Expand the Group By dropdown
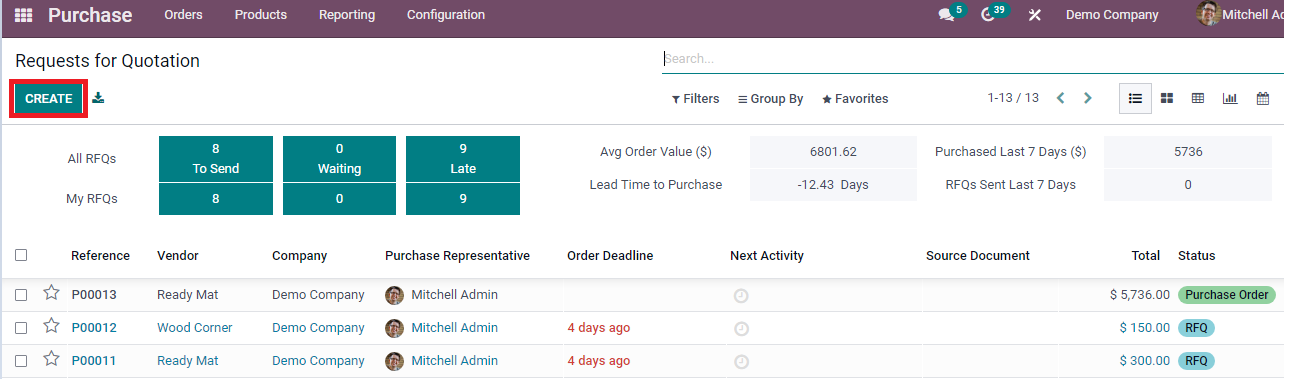This screenshot has width=1308, height=379. pyautogui.click(x=770, y=99)
